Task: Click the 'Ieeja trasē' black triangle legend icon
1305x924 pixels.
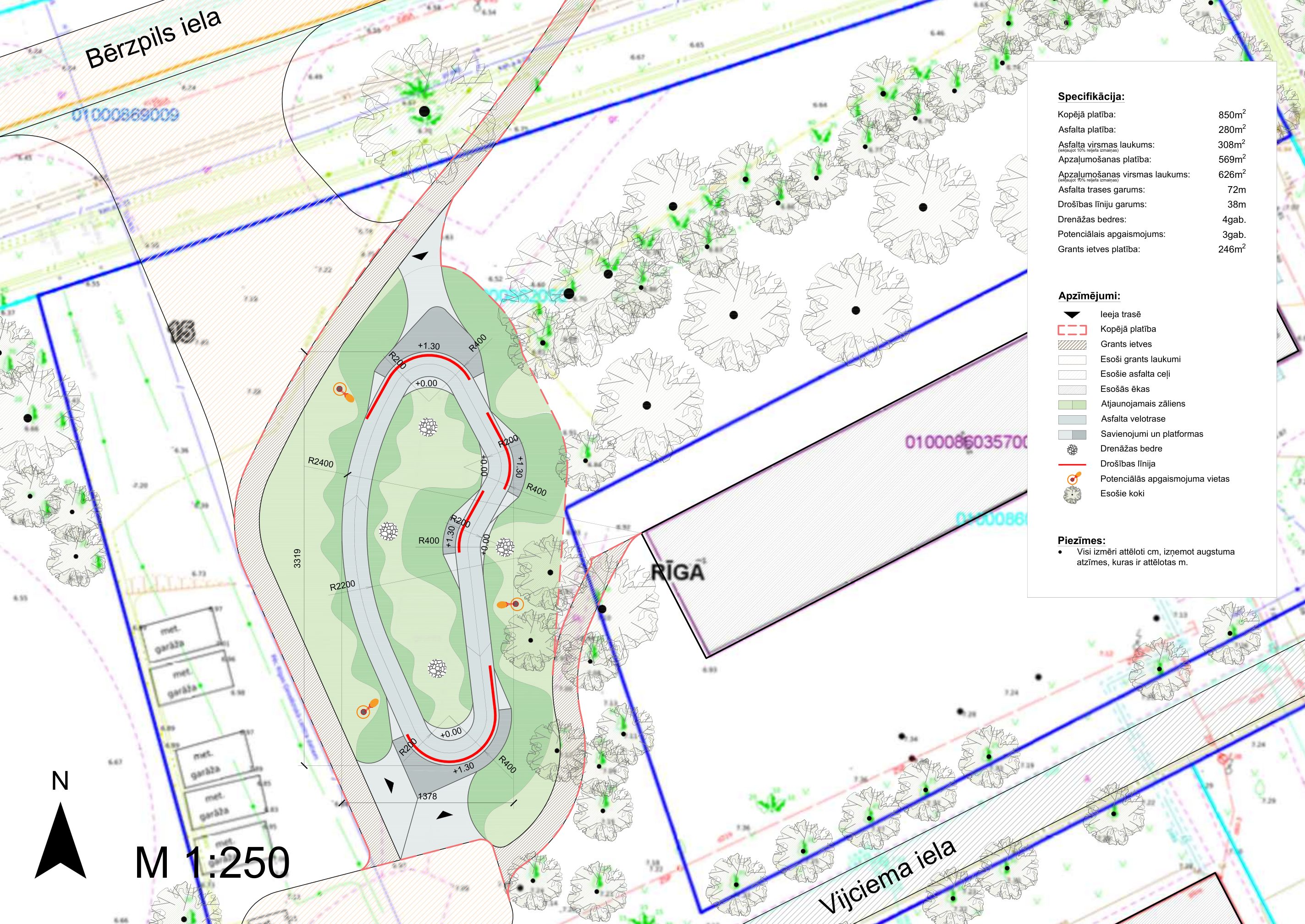Action: pos(1072,314)
